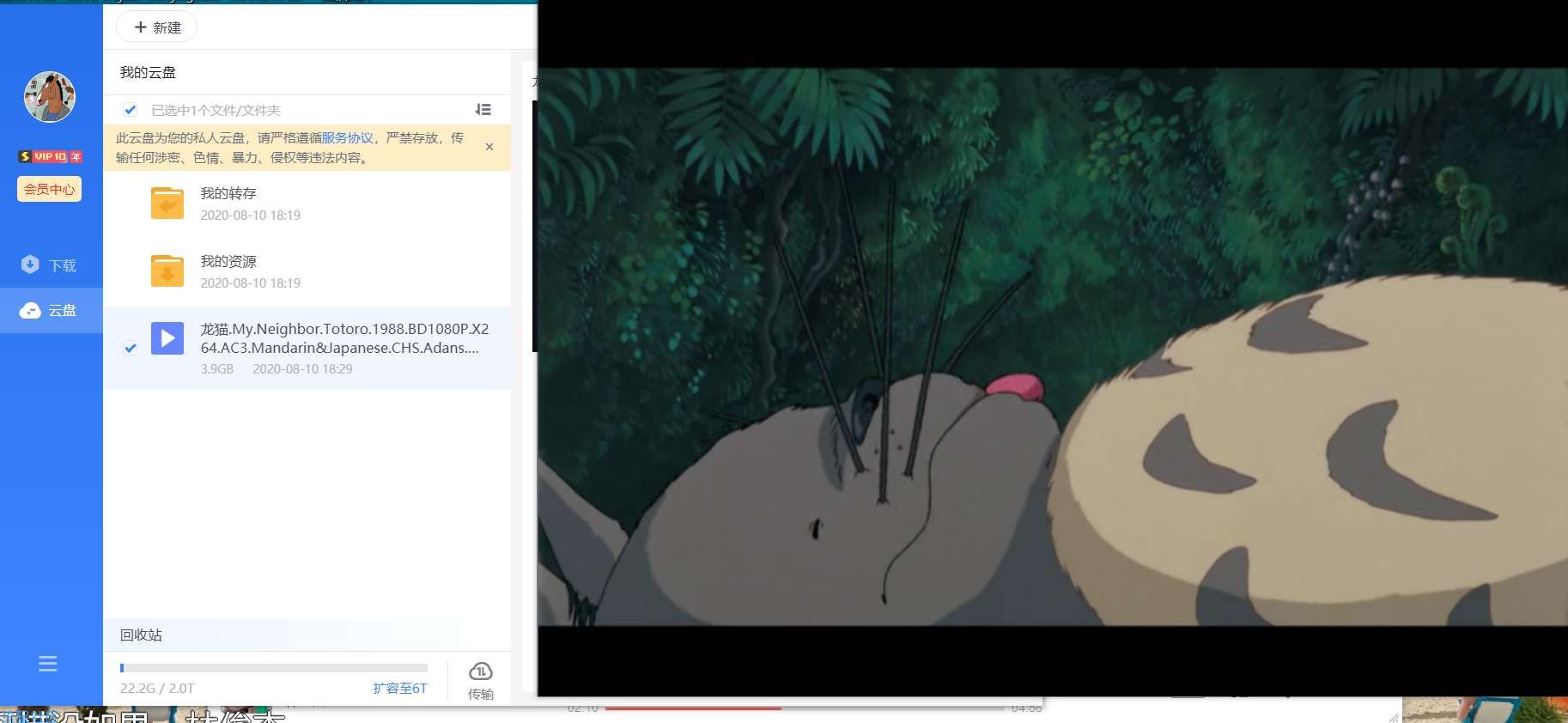Select the 龙猫.My.Neighbor.Totoro file name
1568x723 pixels.
point(344,338)
